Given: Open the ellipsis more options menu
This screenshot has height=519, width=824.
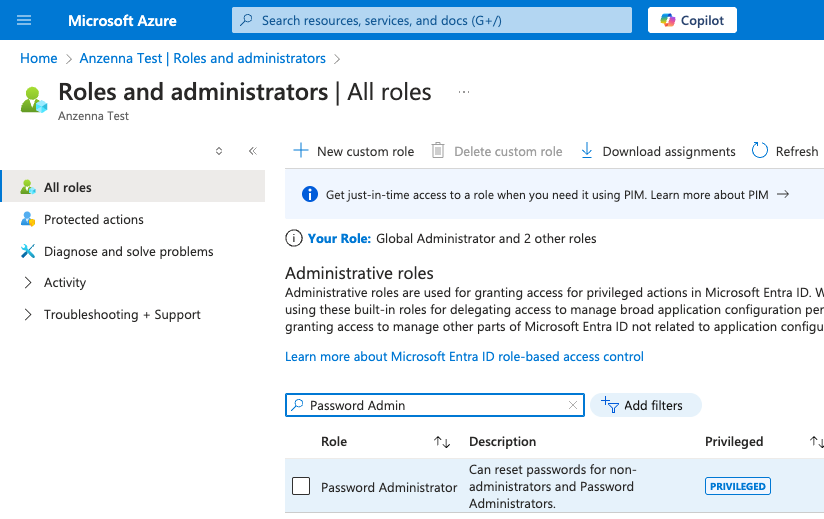Looking at the screenshot, I should tap(464, 92).
